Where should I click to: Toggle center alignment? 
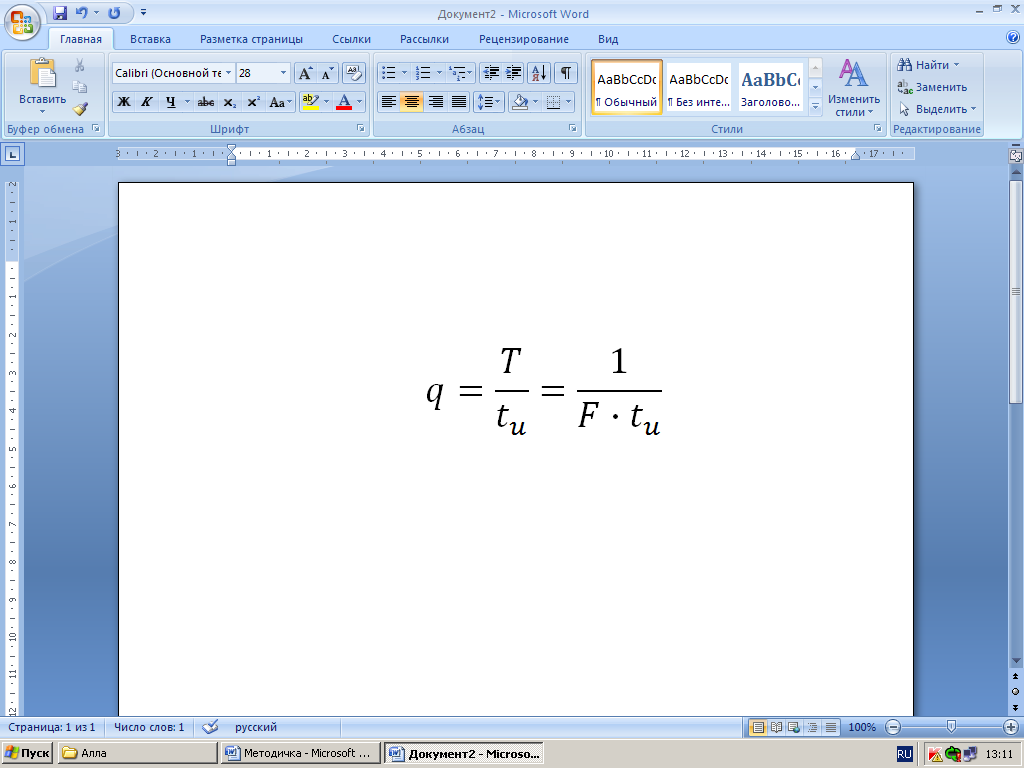[411, 102]
